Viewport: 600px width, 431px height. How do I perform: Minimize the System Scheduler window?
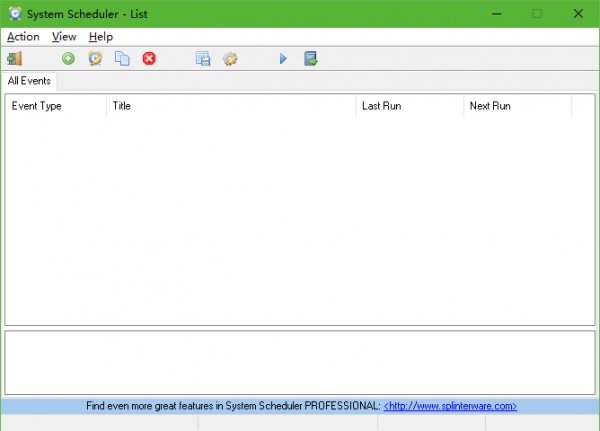pos(497,14)
